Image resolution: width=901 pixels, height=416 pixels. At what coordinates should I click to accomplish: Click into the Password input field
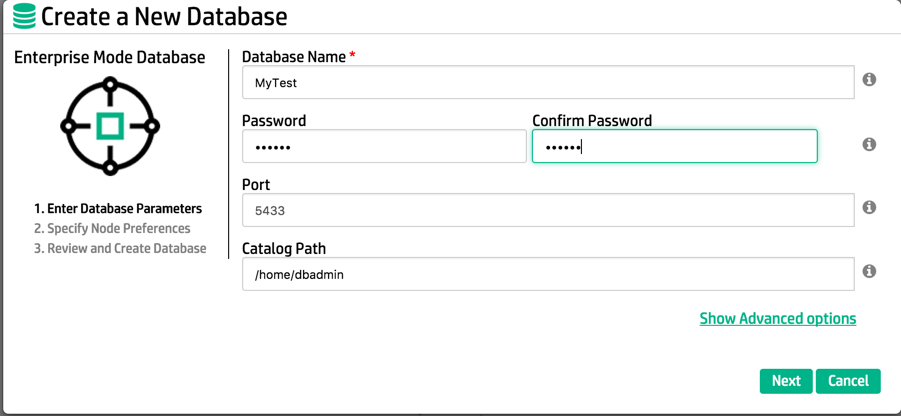[384, 146]
